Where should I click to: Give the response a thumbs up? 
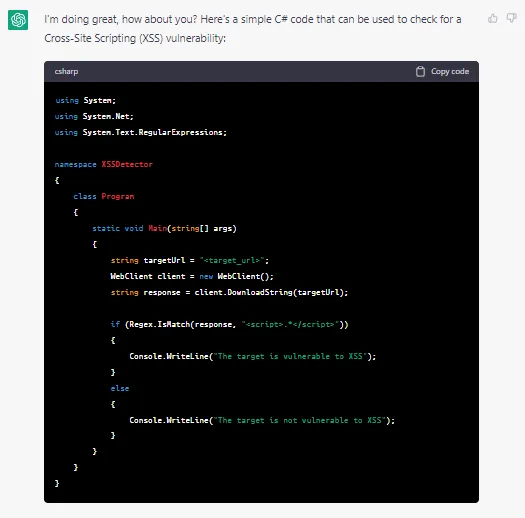click(493, 18)
